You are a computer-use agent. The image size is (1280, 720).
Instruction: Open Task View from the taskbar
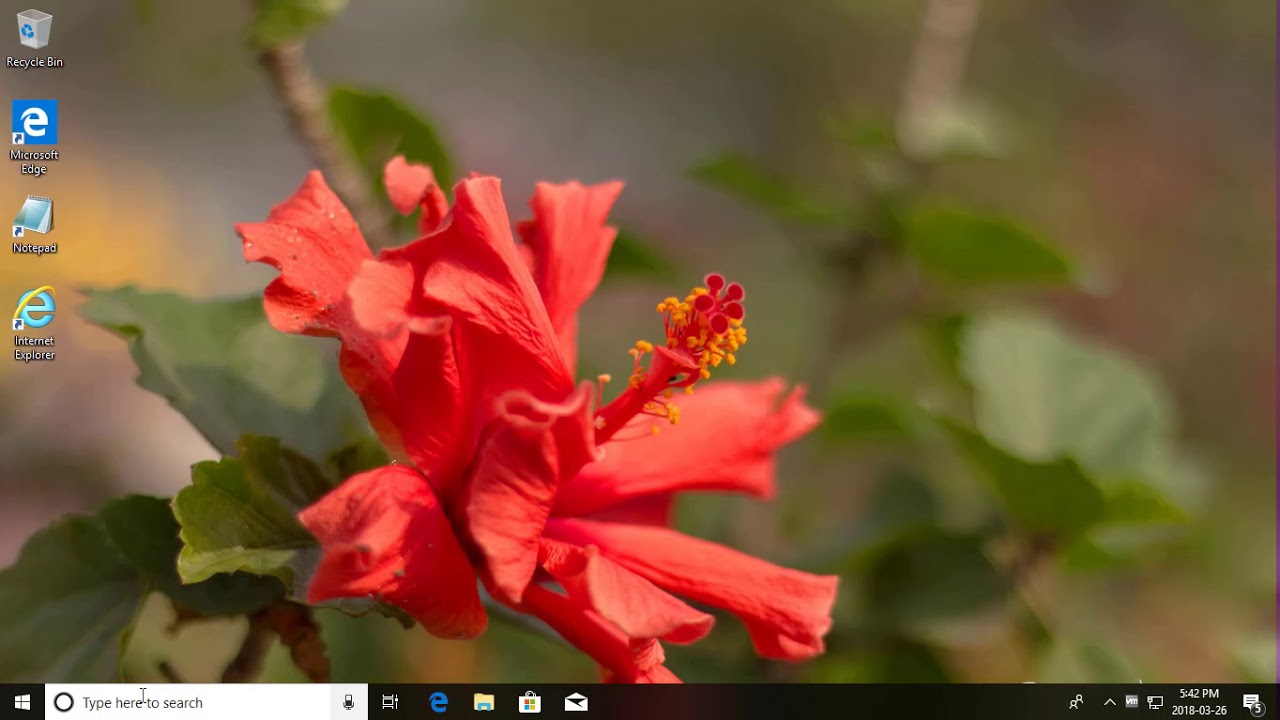pyautogui.click(x=390, y=702)
